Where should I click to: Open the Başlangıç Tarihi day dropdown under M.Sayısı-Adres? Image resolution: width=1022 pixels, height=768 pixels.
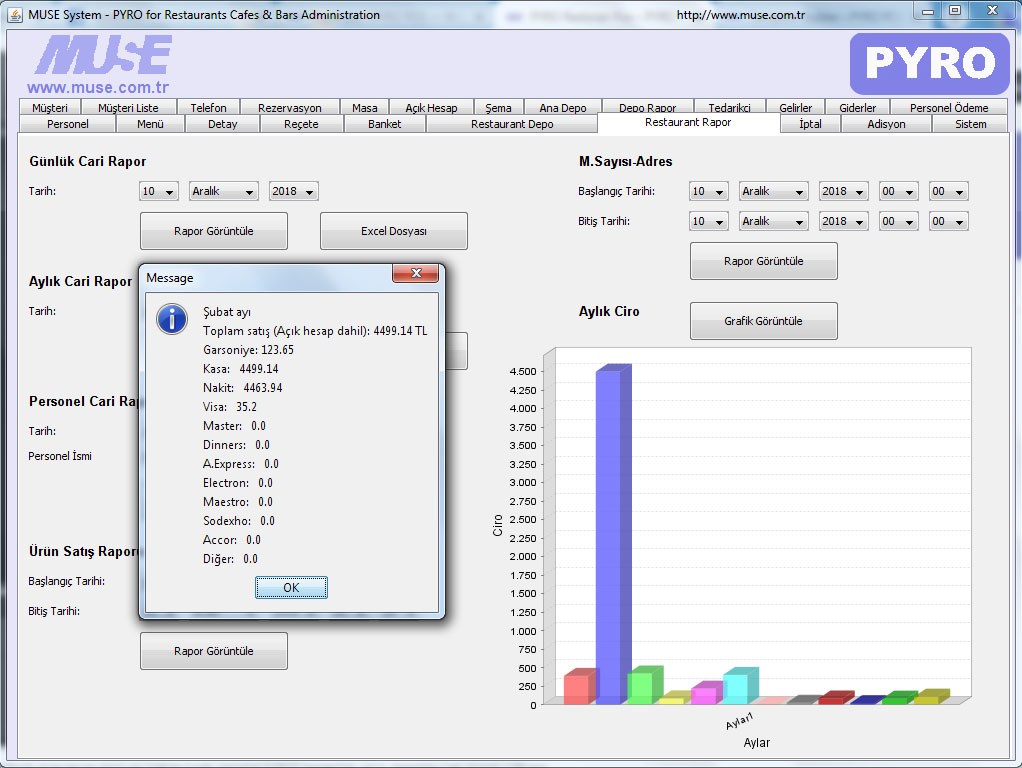708,191
